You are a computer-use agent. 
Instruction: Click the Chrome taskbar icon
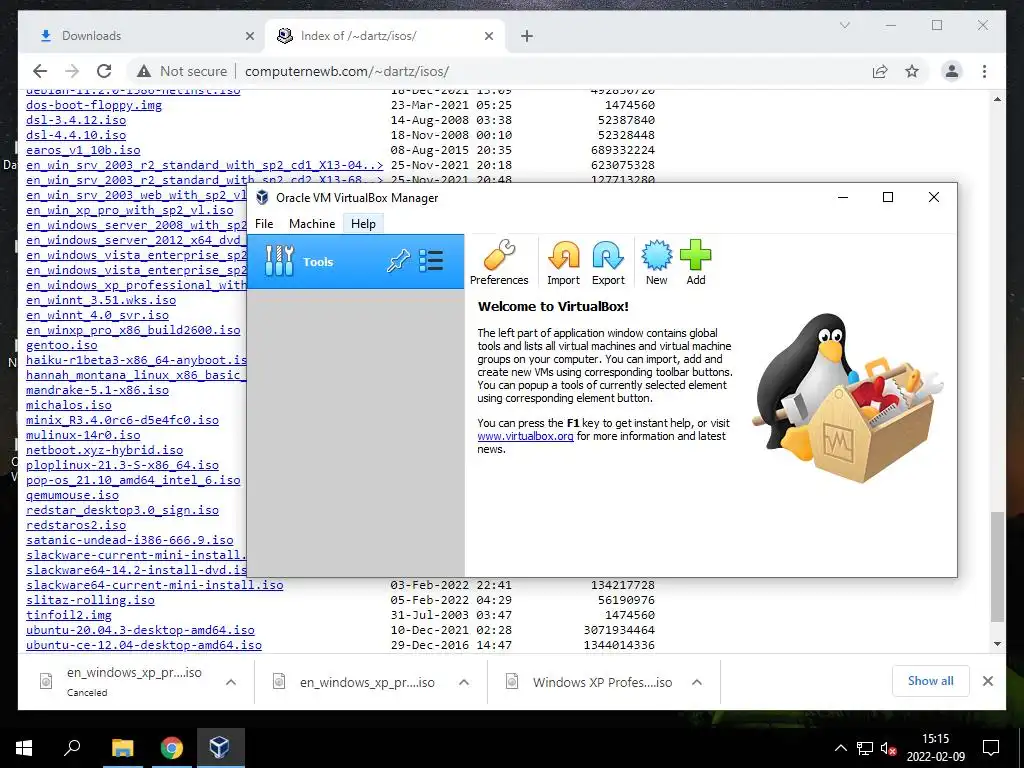pyautogui.click(x=171, y=748)
